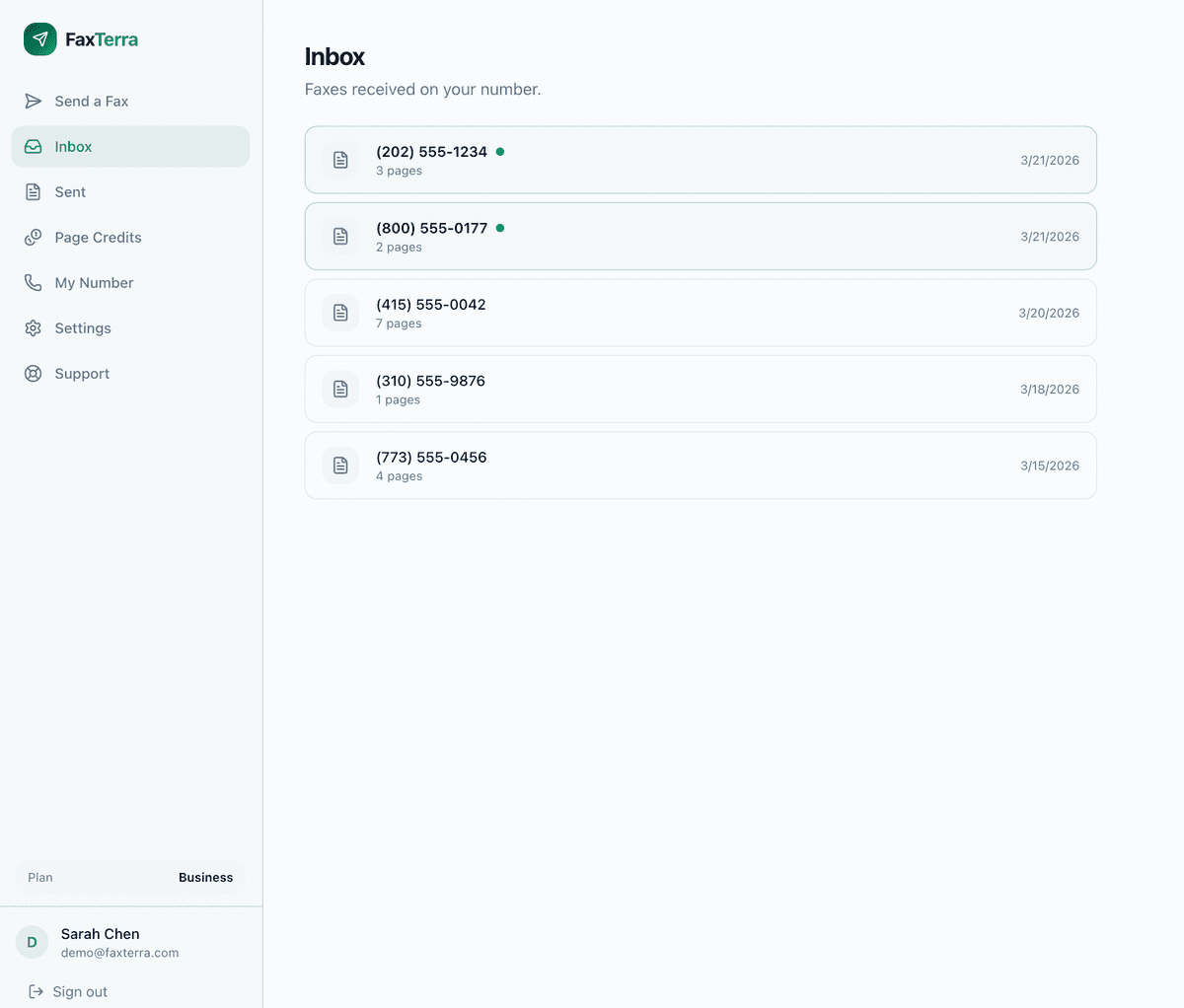
Task: Open the Inbox envelope icon
Action: coord(33,146)
